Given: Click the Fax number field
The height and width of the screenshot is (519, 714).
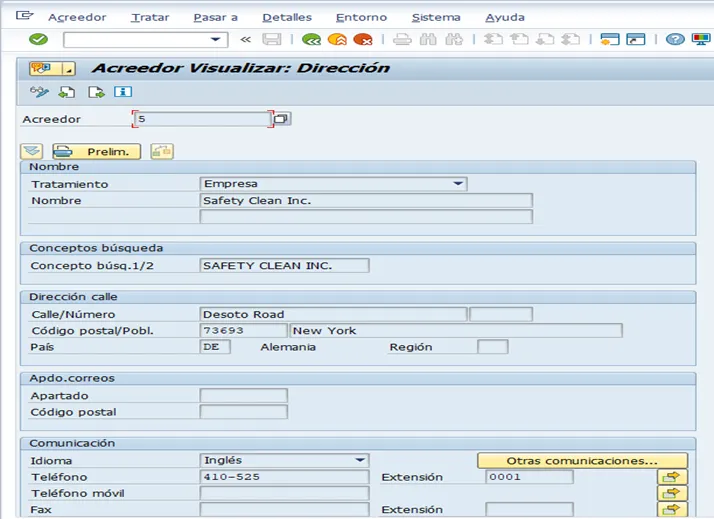Looking at the screenshot, I should (x=285, y=509).
